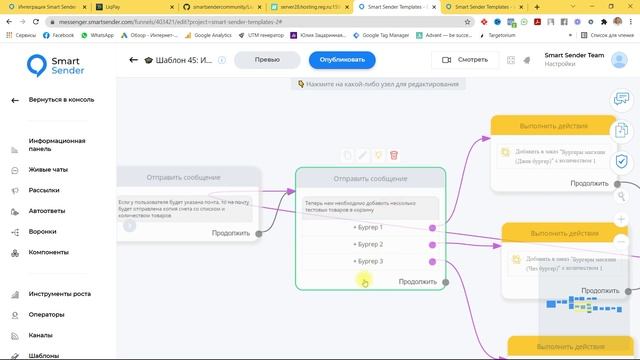
Task: Click the Smart Sender logo
Action: point(55,66)
